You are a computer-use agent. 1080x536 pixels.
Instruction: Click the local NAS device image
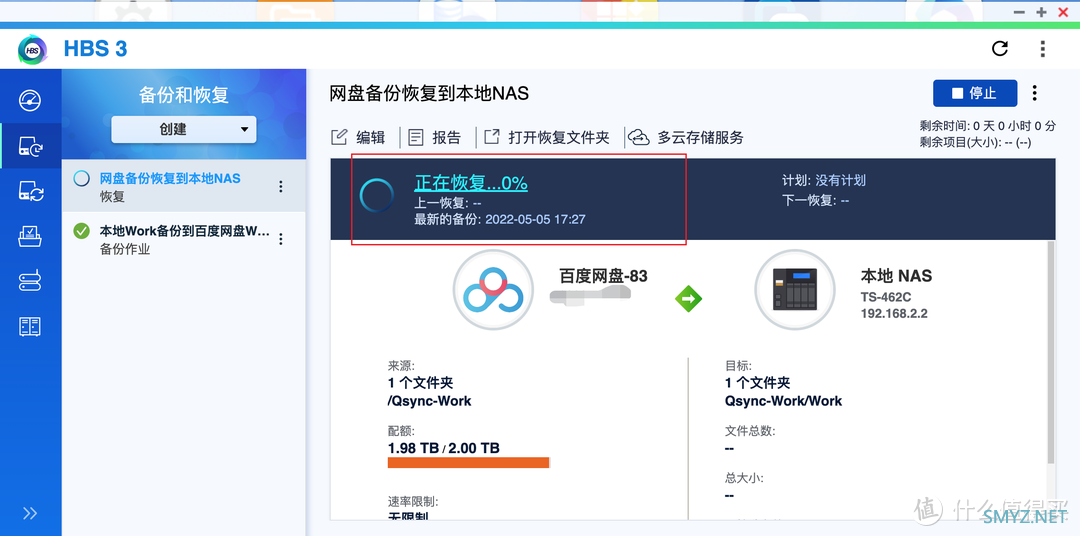(x=795, y=289)
